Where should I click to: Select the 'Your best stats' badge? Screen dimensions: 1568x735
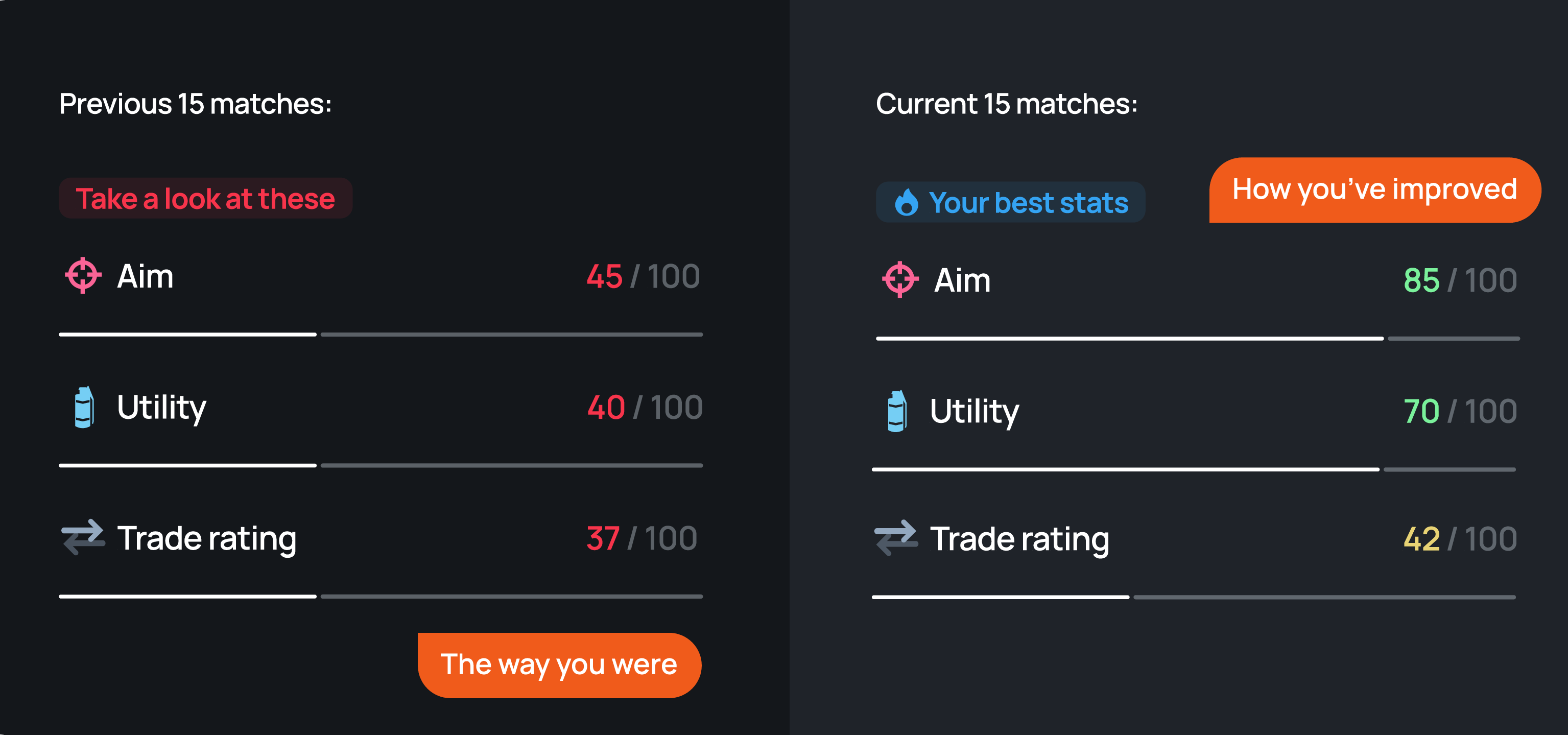point(1010,202)
